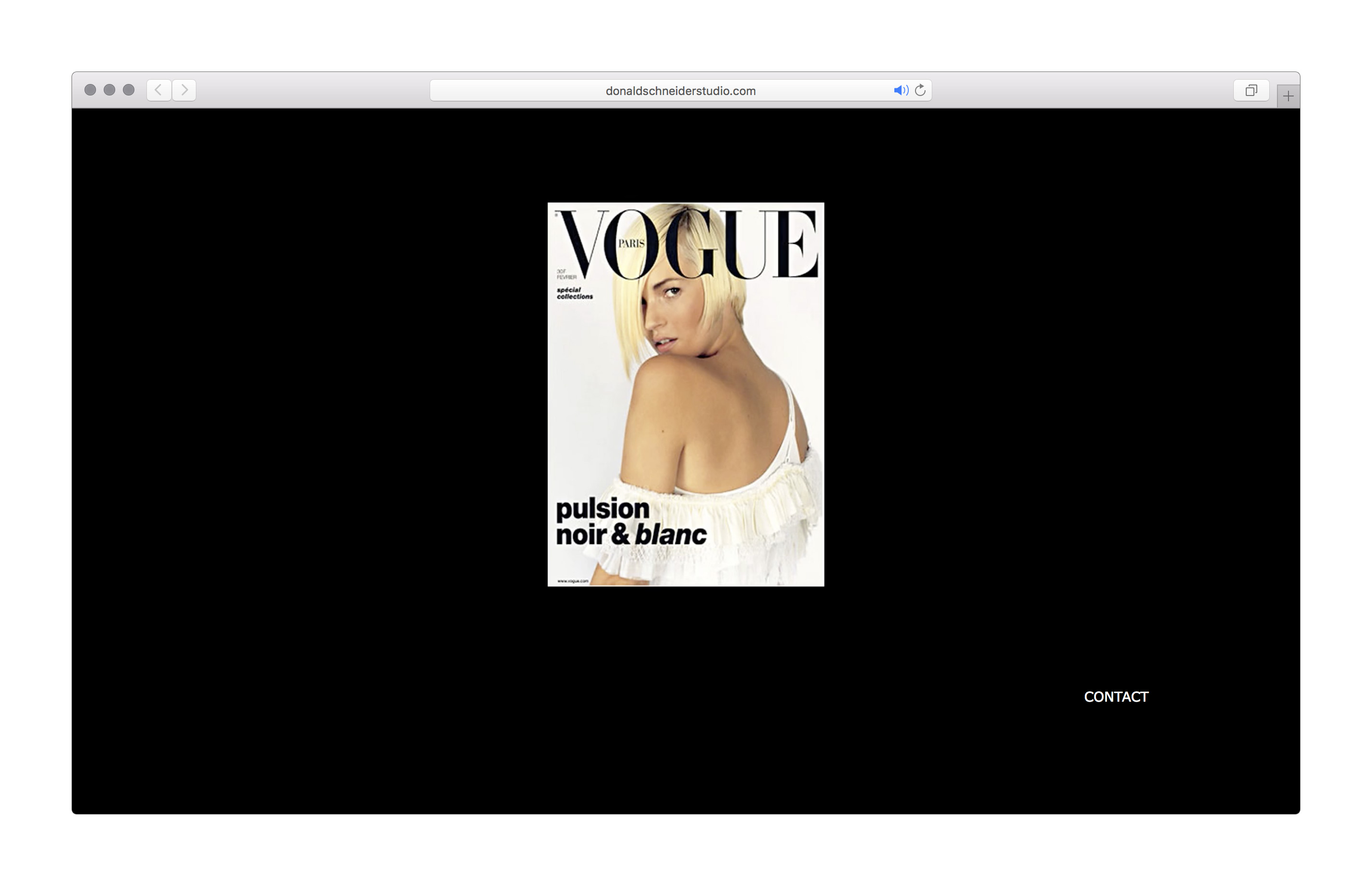The width and height of the screenshot is (1372, 886).
Task: Click the Vogue Paris cover image
Action: point(686,394)
